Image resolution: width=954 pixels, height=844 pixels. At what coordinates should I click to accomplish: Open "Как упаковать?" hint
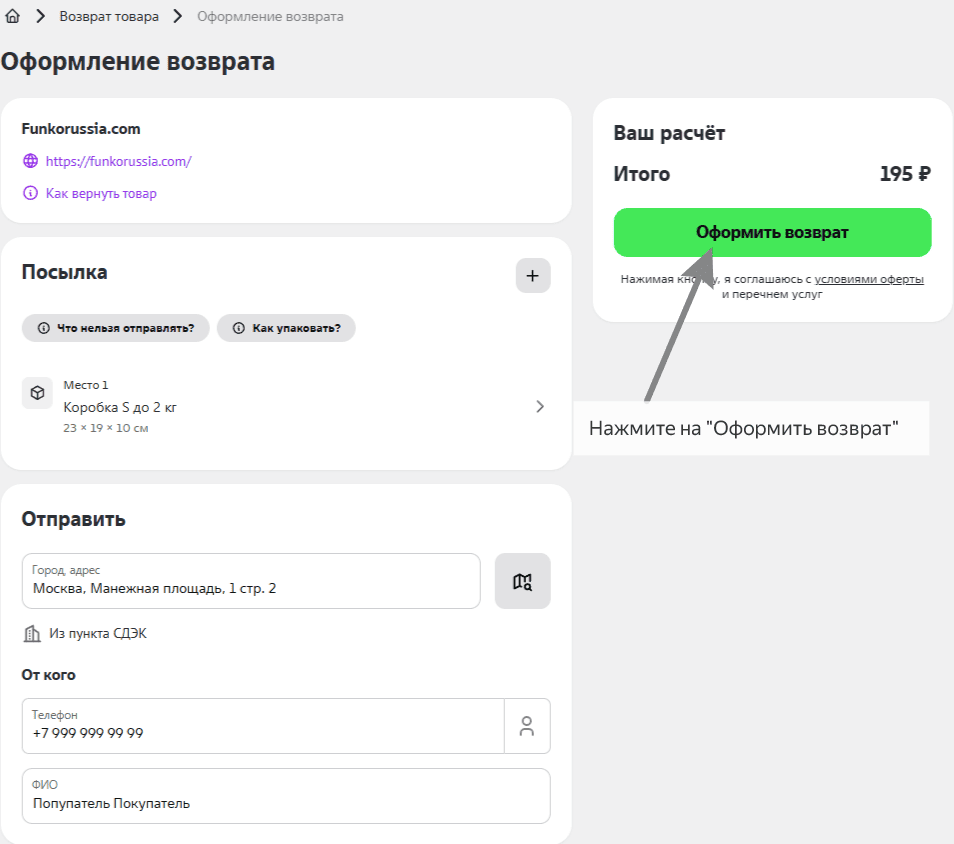pyautogui.click(x=286, y=328)
